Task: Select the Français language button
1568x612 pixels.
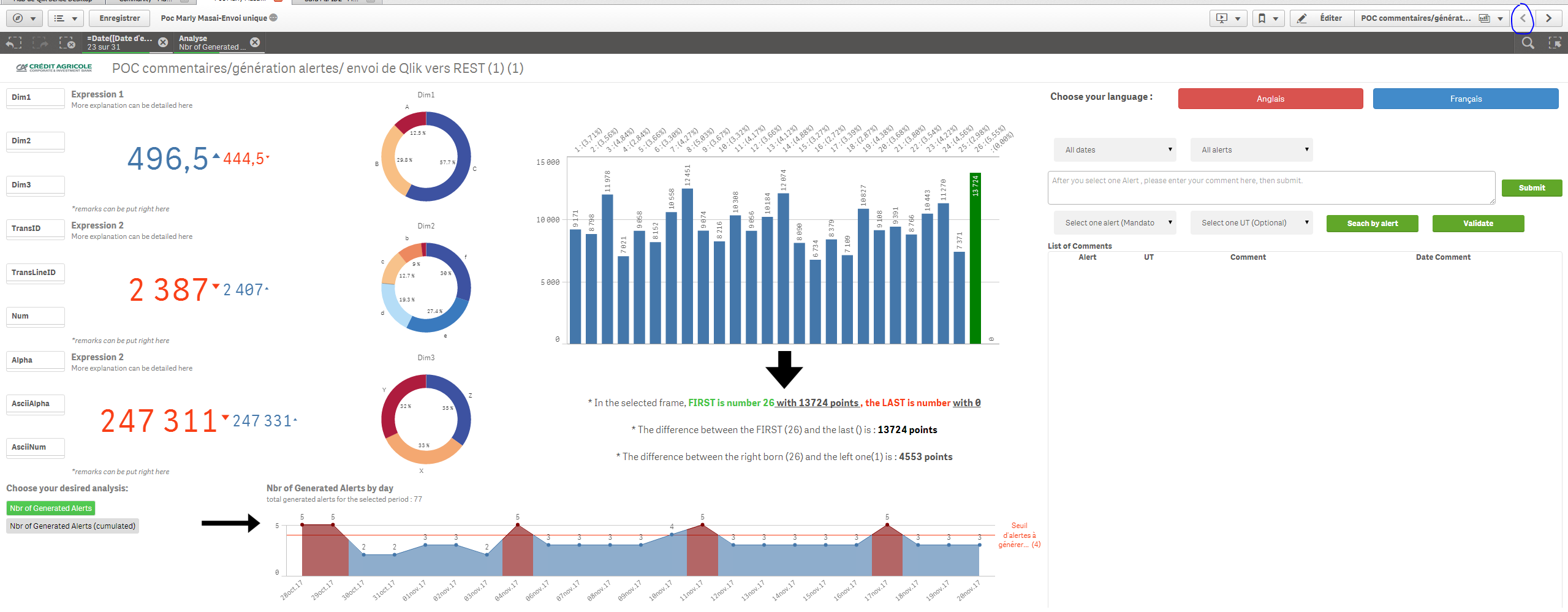Action: 1466,99
